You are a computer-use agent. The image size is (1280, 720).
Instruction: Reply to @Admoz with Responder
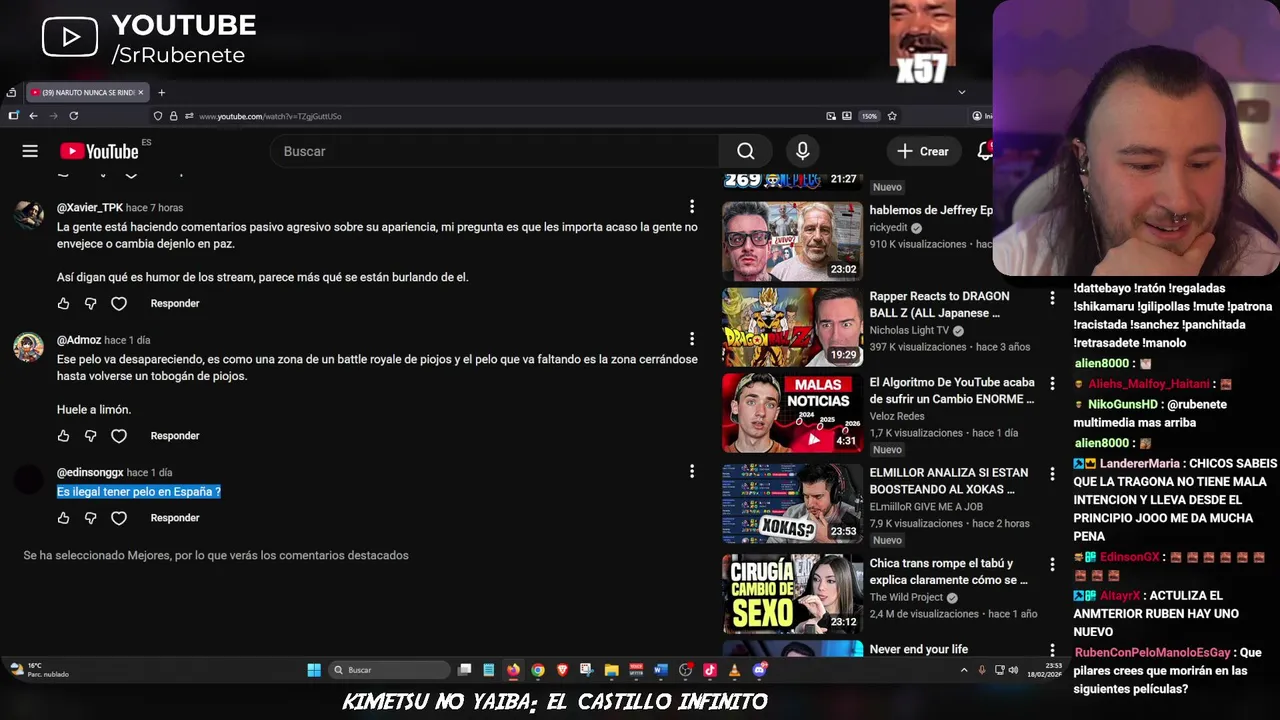point(175,436)
